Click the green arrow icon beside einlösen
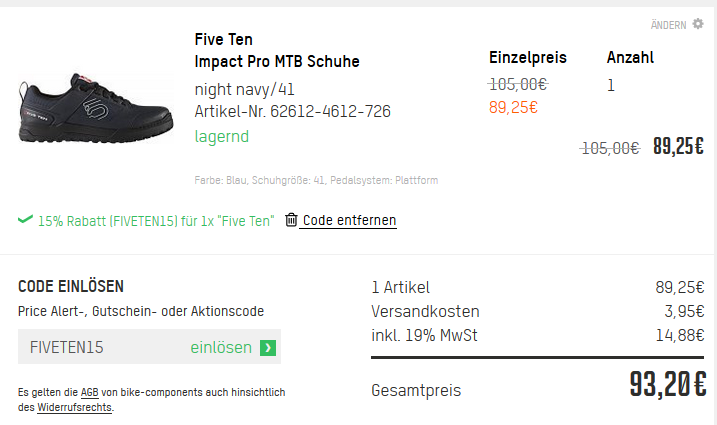The width and height of the screenshot is (717, 425). pyautogui.click(x=267, y=348)
